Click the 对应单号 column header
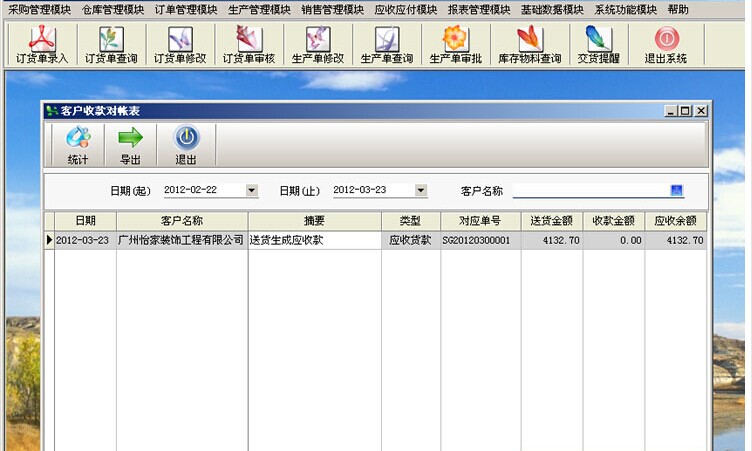This screenshot has width=752, height=451. coord(481,221)
